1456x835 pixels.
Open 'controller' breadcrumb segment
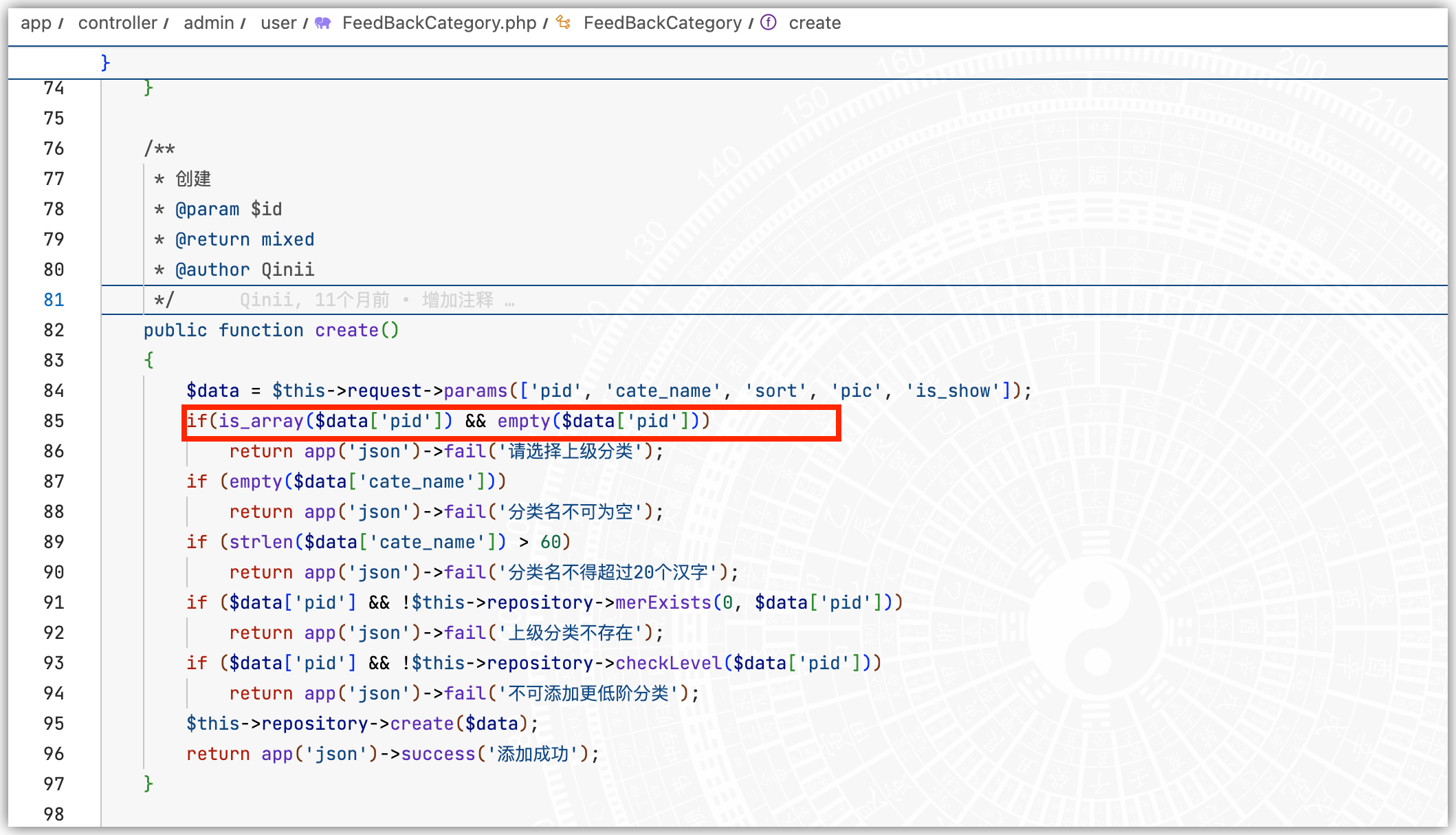click(x=118, y=23)
